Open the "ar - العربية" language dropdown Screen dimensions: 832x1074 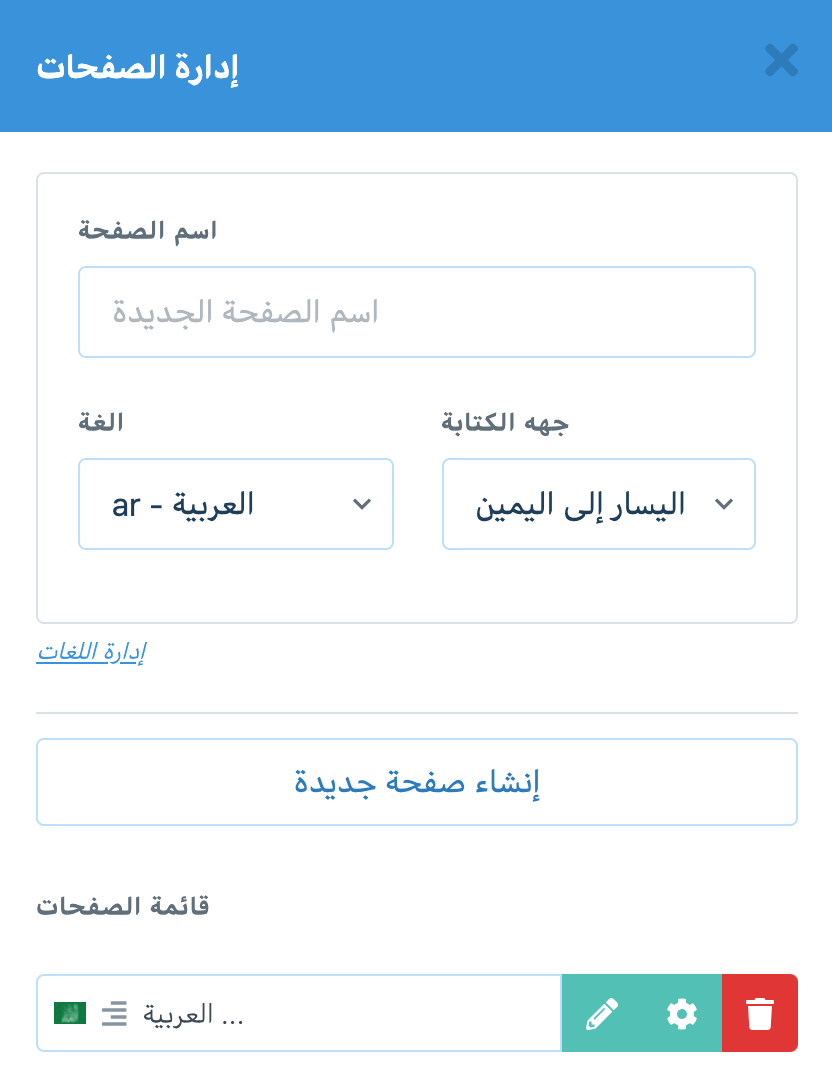coord(236,504)
